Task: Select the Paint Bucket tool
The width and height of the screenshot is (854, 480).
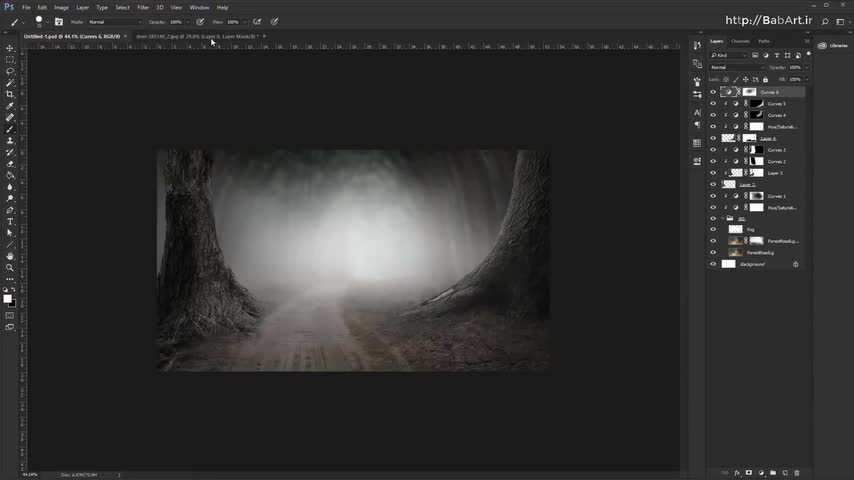Action: click(10, 175)
